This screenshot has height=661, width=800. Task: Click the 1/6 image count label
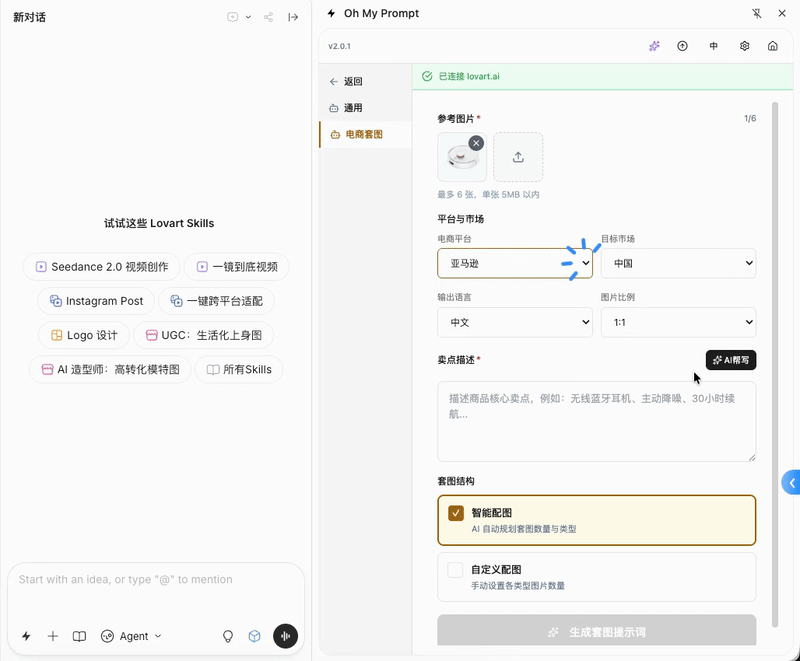749,118
